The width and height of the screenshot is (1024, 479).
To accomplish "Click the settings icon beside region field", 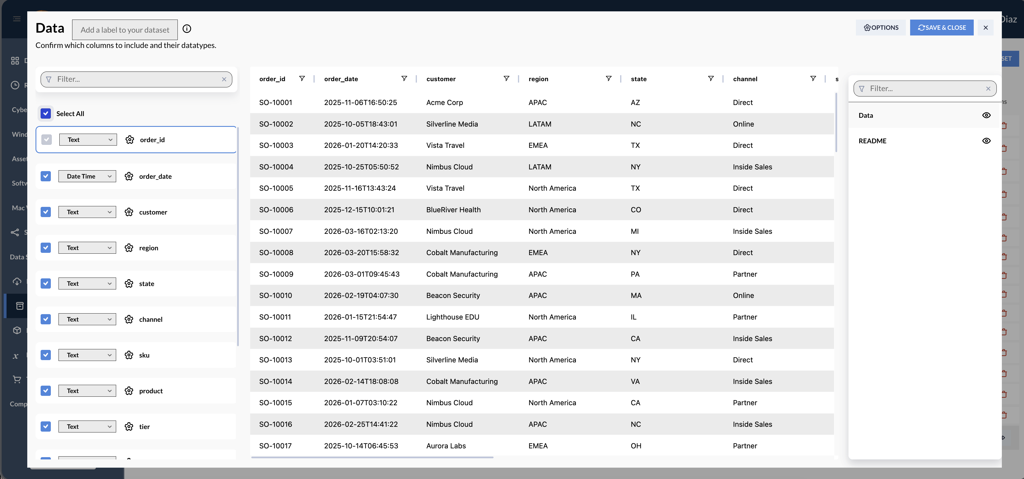I will pyautogui.click(x=129, y=248).
